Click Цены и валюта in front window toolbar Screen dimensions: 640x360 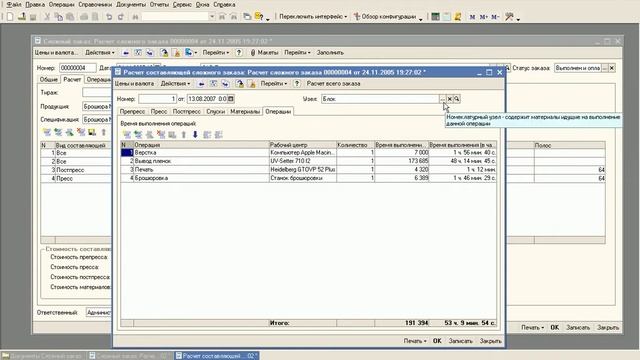tap(134, 84)
